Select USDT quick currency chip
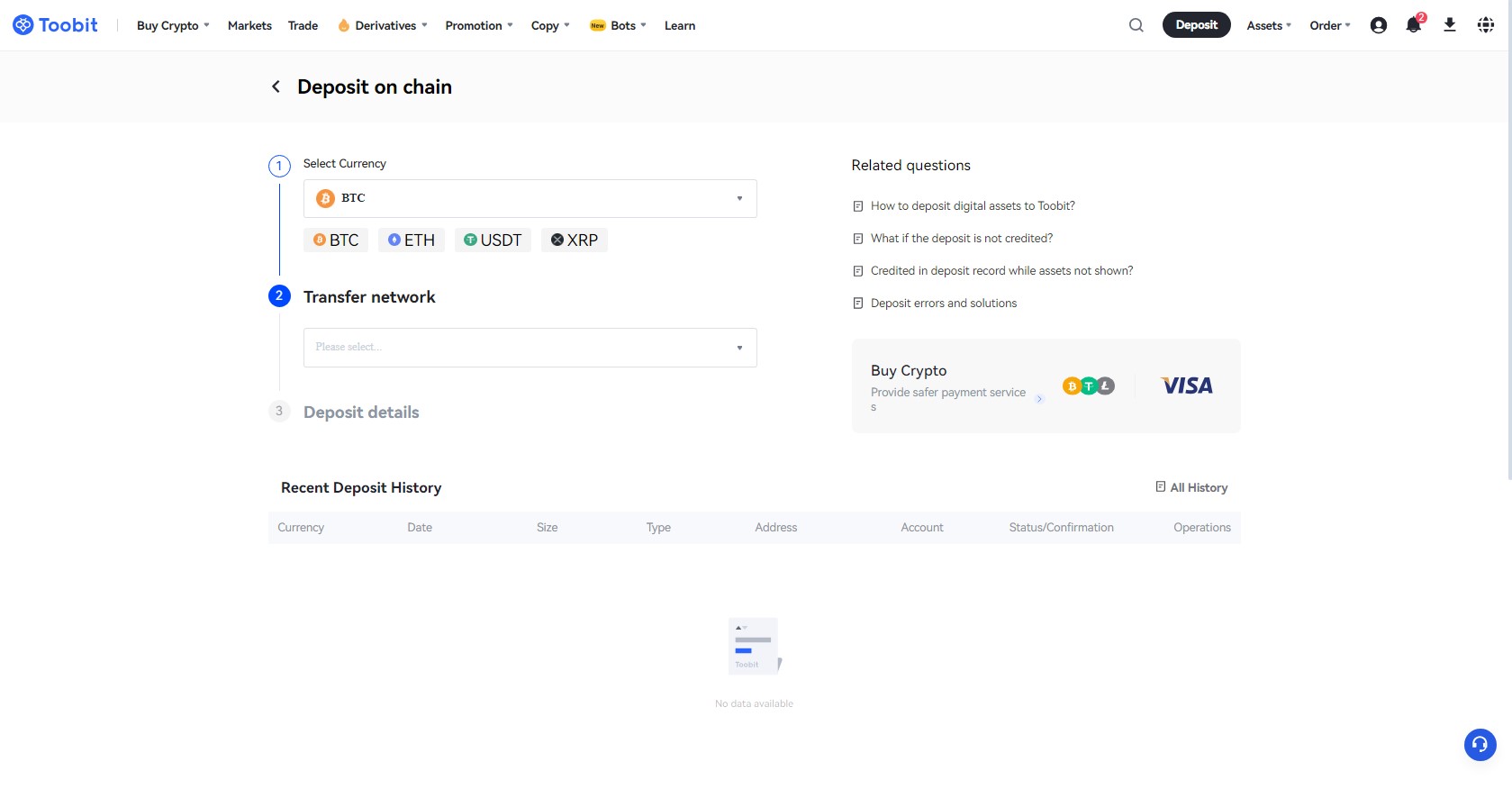This screenshot has height=798, width=1512. coord(493,240)
